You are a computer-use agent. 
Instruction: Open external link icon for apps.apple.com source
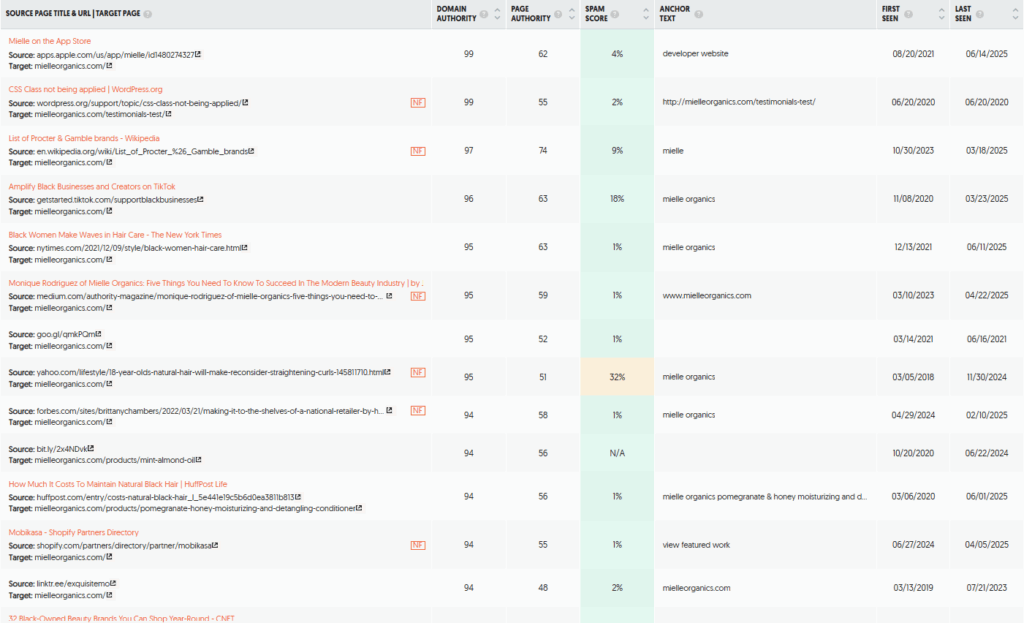[198, 55]
